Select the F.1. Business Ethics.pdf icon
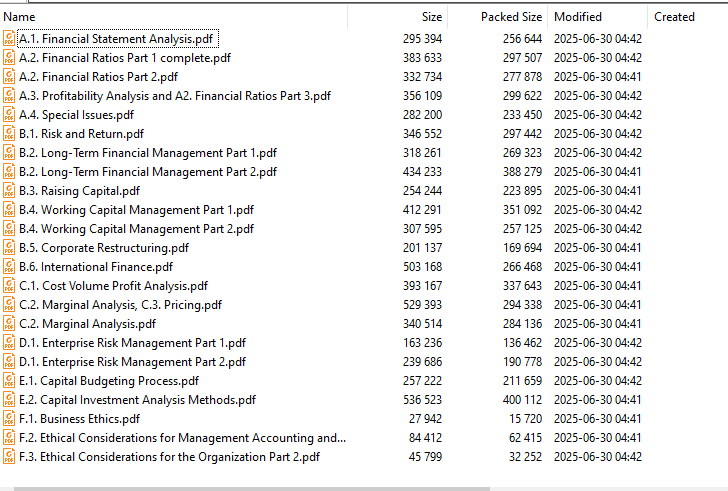Screen dimensions: 728x491 [x=9, y=419]
